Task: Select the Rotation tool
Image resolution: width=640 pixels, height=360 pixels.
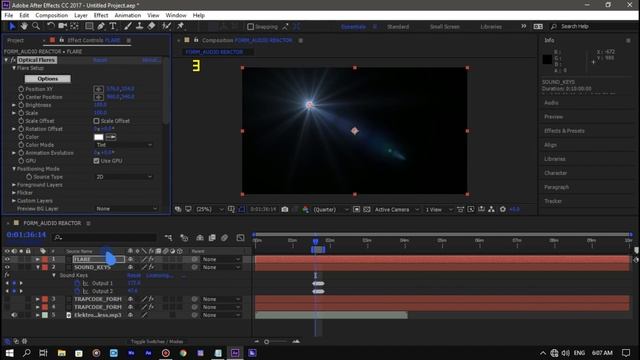Action: pos(51,26)
